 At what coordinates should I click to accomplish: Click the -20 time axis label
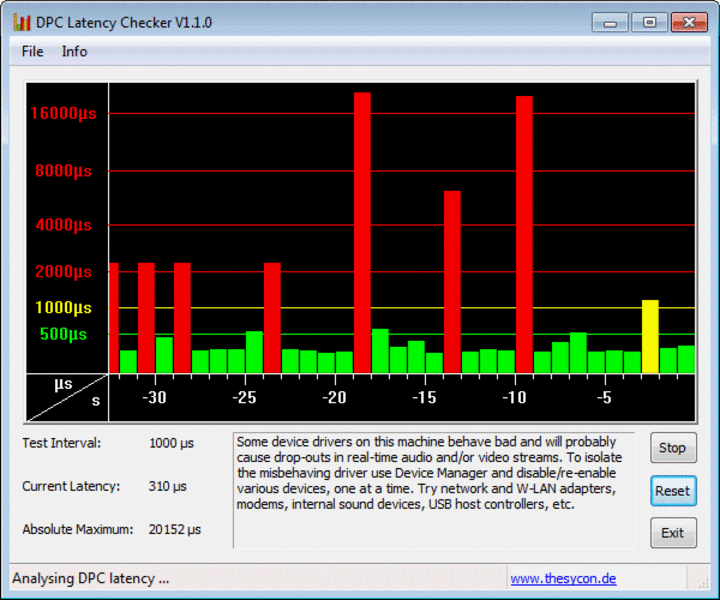[x=334, y=398]
